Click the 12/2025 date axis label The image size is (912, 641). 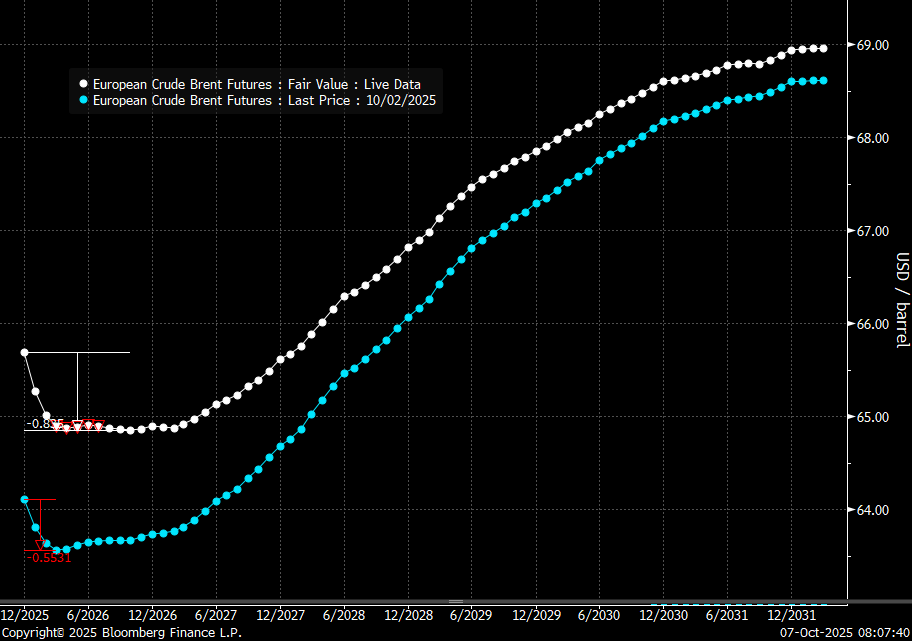coord(24,615)
